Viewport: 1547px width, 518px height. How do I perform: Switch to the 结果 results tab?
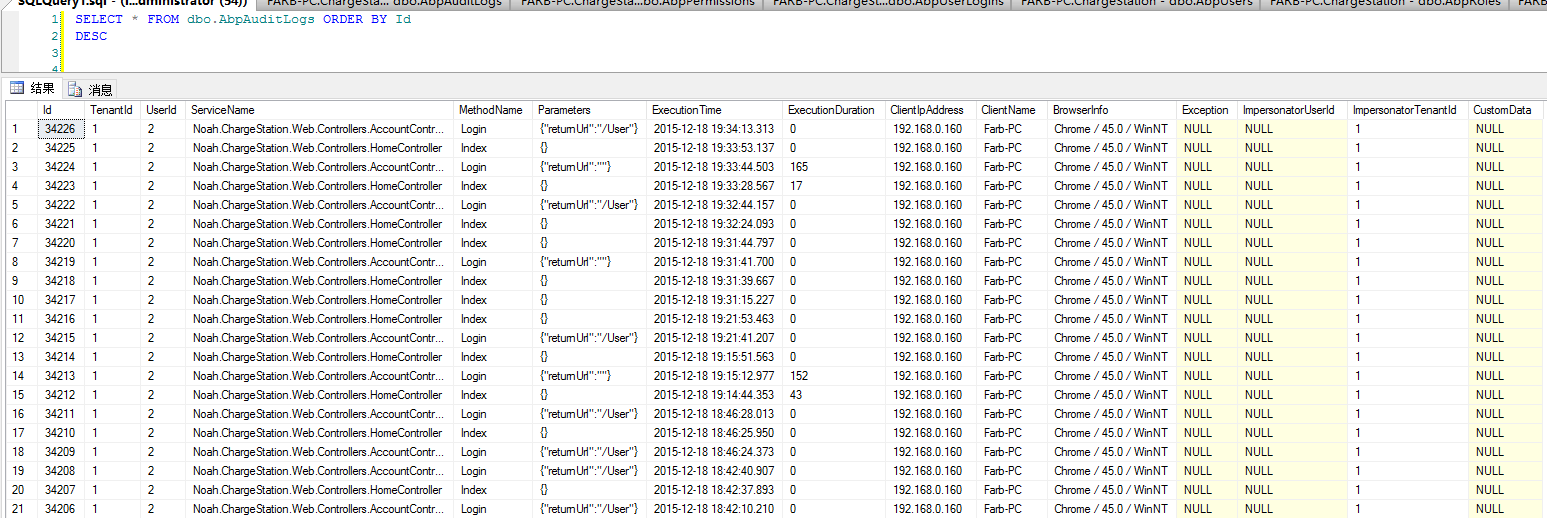tap(33, 88)
